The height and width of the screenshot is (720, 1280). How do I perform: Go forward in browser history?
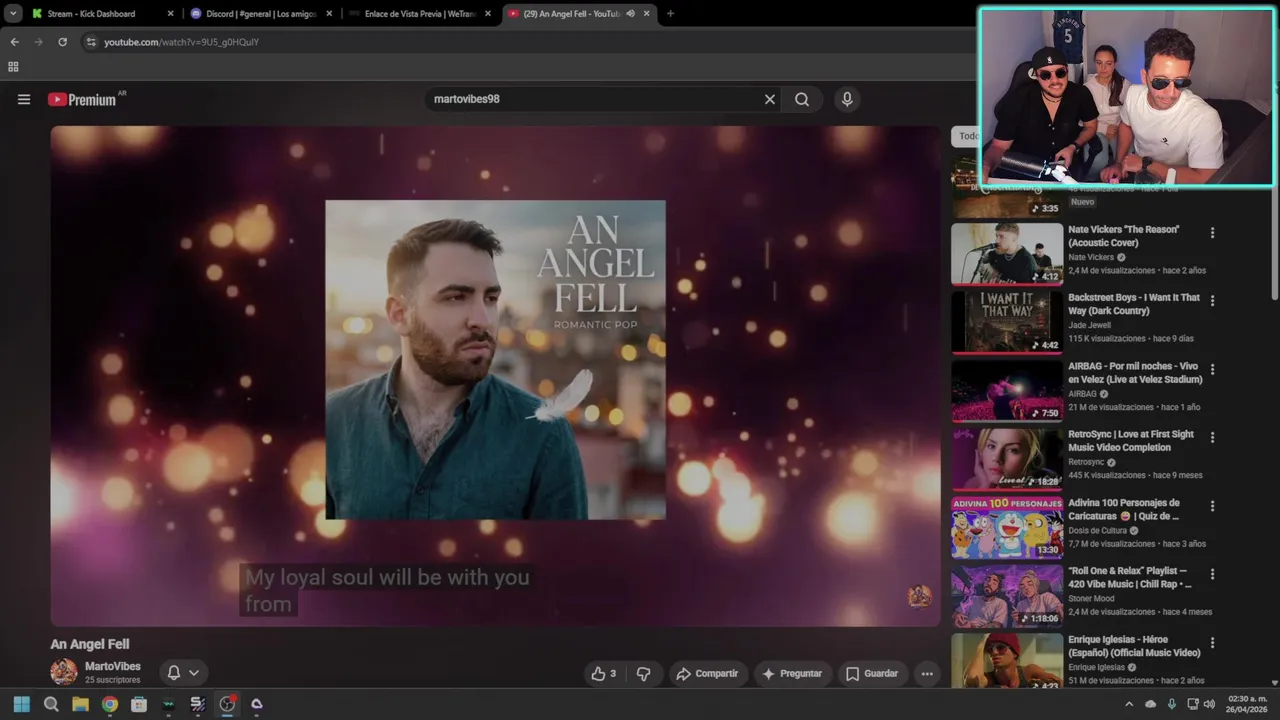pyautogui.click(x=38, y=42)
